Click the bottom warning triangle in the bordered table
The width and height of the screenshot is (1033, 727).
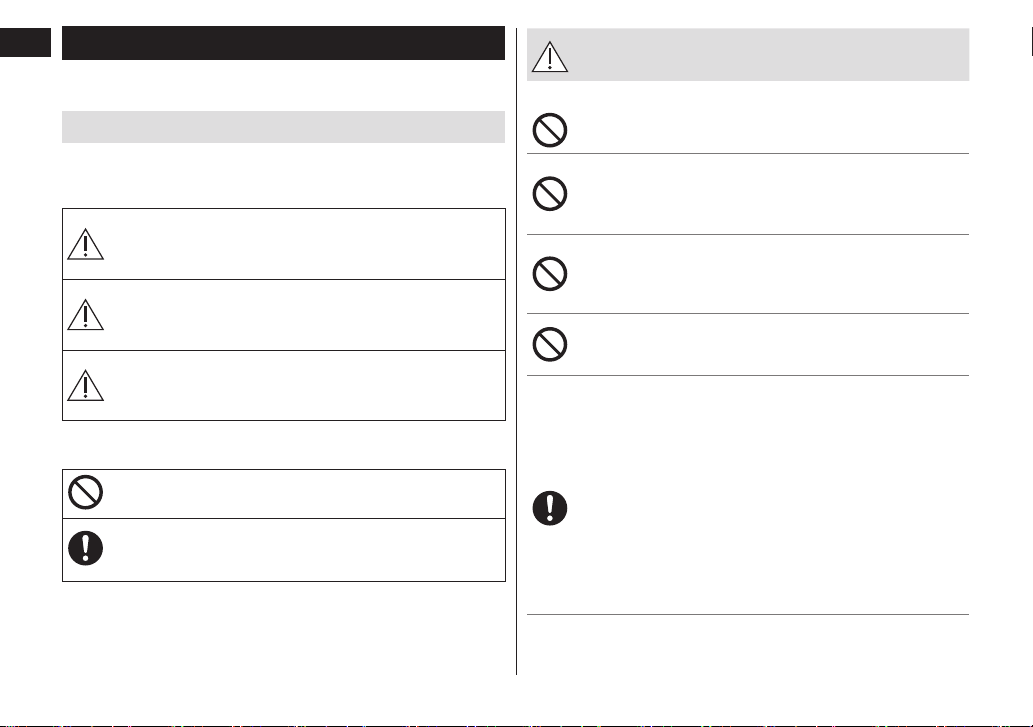tap(86, 386)
